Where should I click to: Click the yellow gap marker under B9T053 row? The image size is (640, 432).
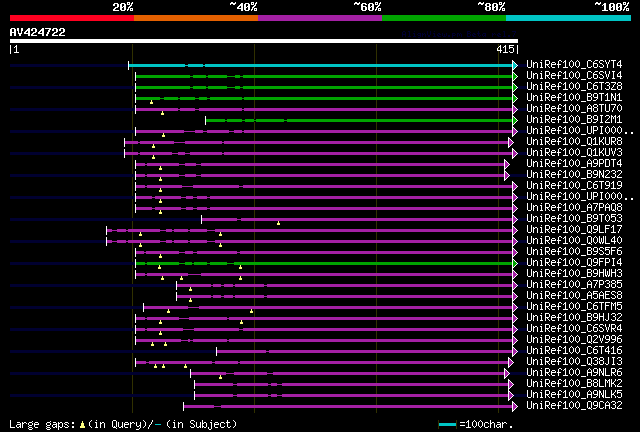click(278, 223)
